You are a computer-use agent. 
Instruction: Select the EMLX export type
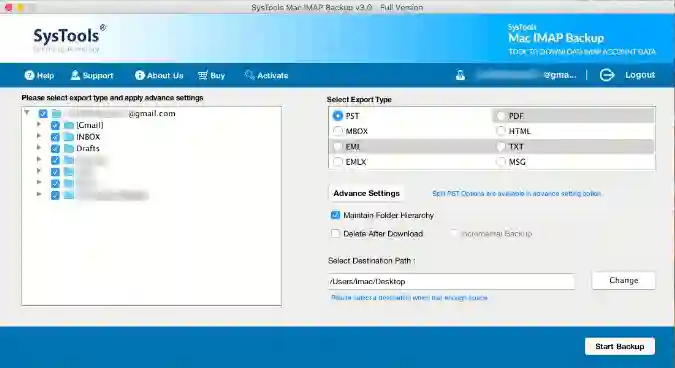tap(338, 162)
